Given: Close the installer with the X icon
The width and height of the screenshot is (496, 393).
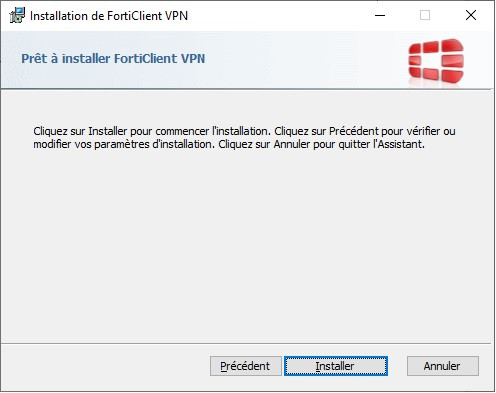Looking at the screenshot, I should click(x=471, y=15).
